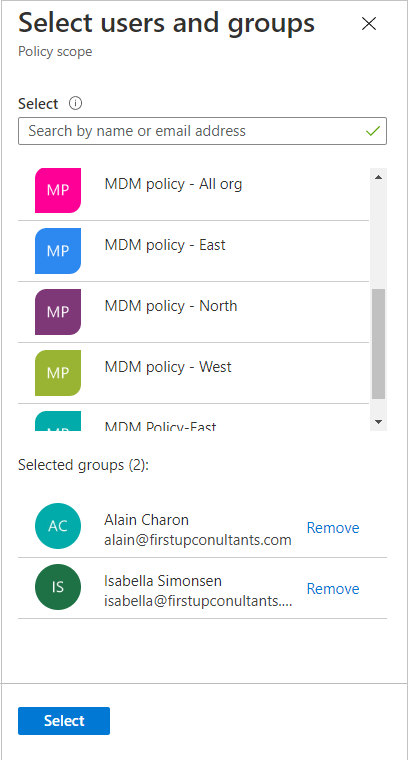
Task: Click the purple MP avatar for North policy
Action: 58,312
